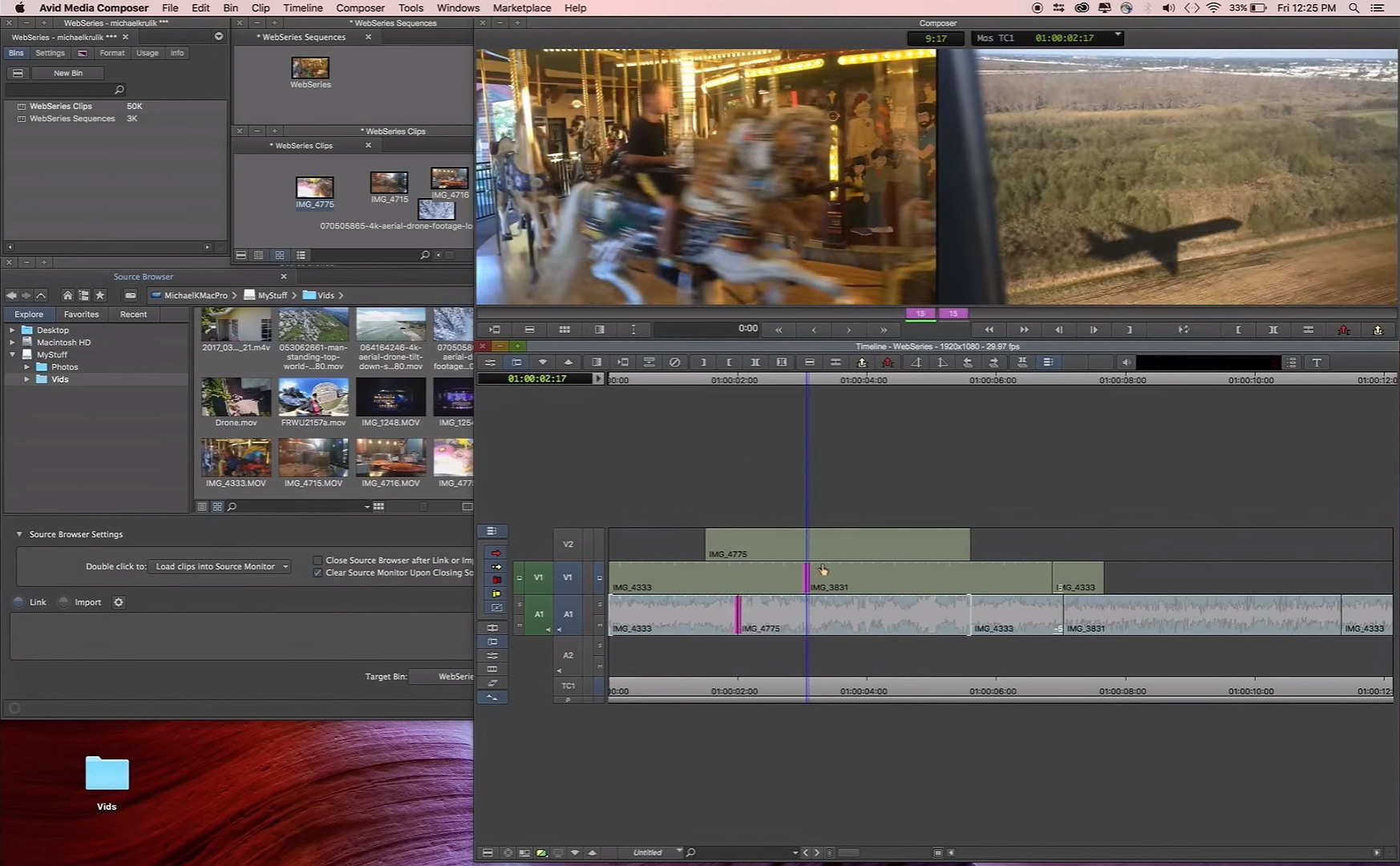The image size is (1400, 866).
Task: Open Link/Import gear settings icon
Action: (x=119, y=602)
